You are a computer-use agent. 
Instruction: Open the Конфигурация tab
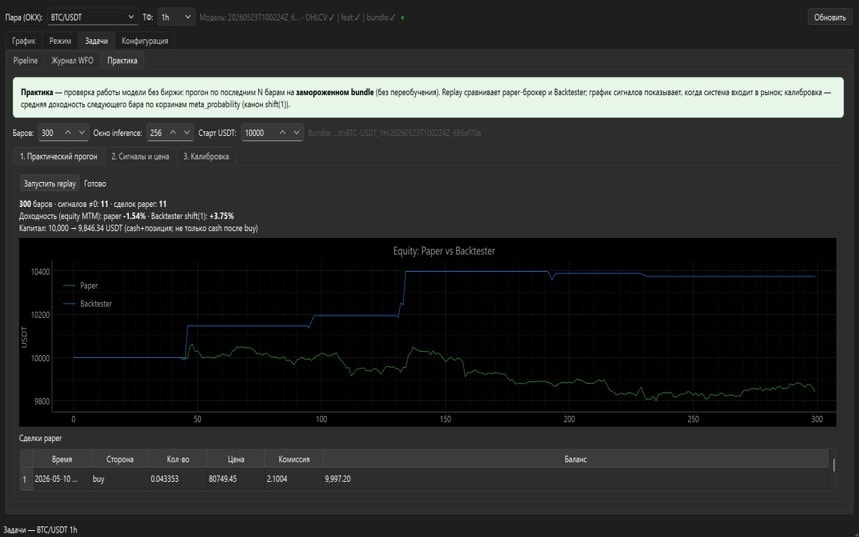click(145, 41)
